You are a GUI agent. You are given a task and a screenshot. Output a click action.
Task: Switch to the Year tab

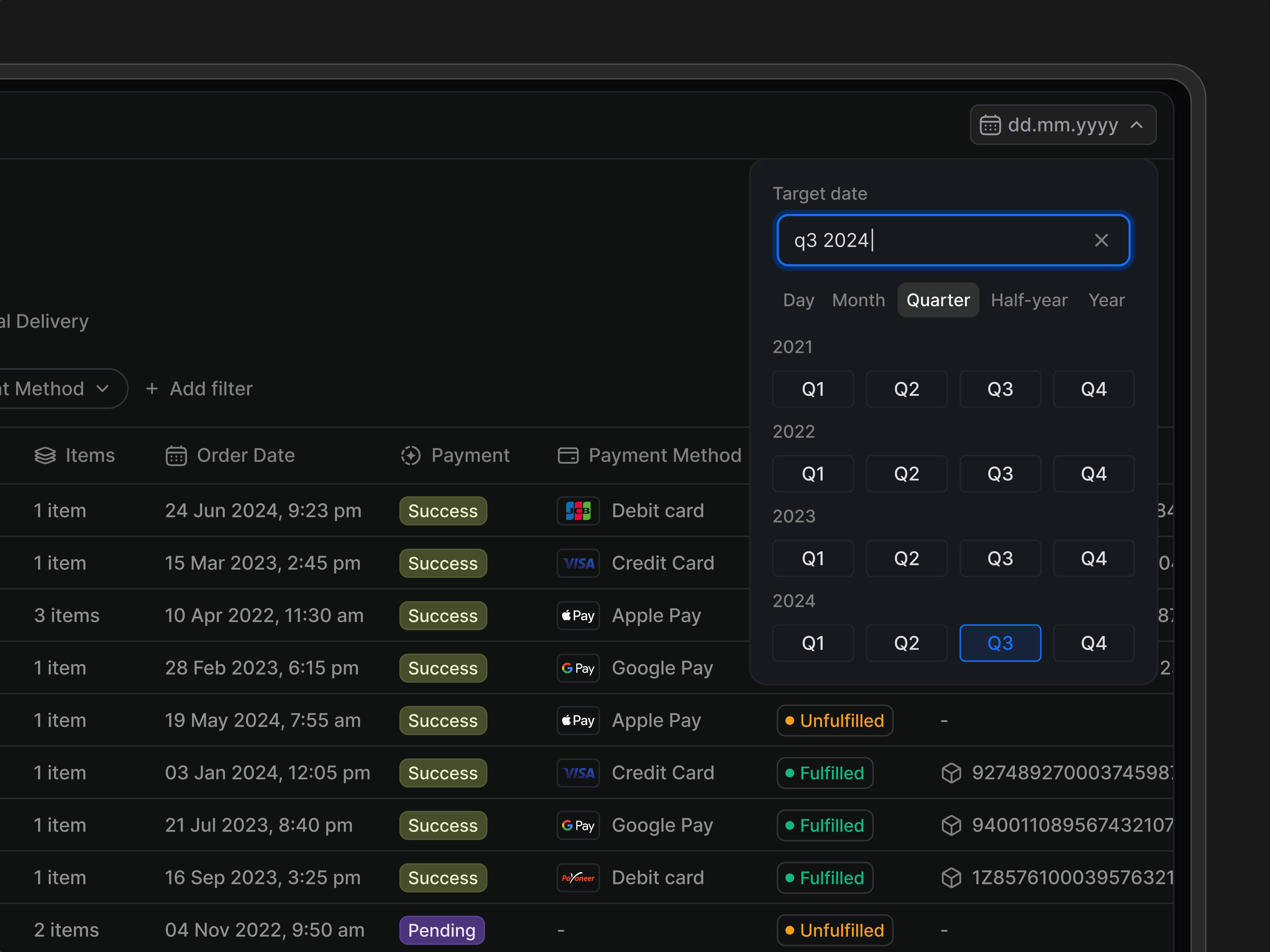click(1106, 300)
